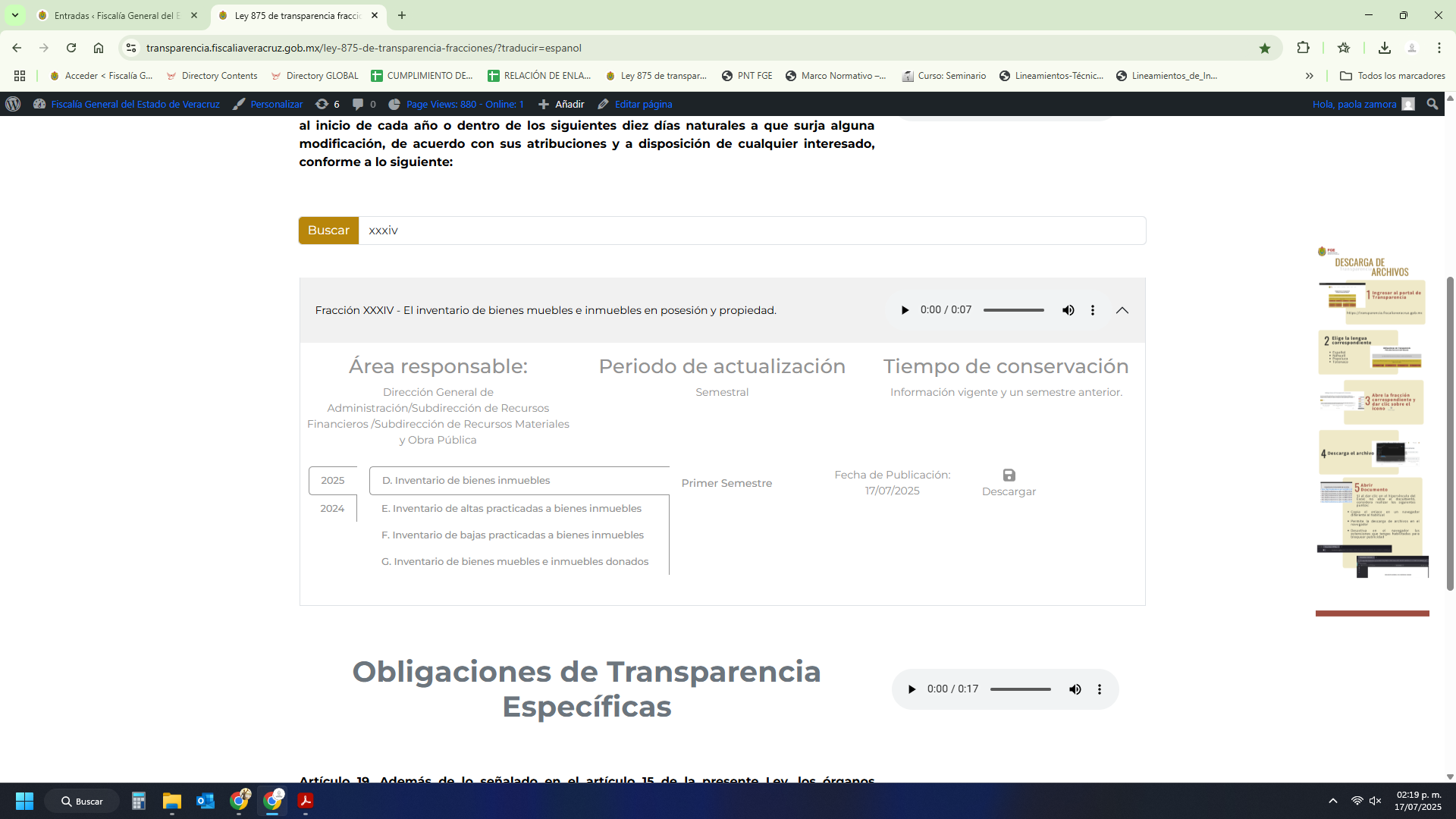The width and height of the screenshot is (1456, 819).
Task: Open the WordPress logo menu
Action: pyautogui.click(x=13, y=104)
